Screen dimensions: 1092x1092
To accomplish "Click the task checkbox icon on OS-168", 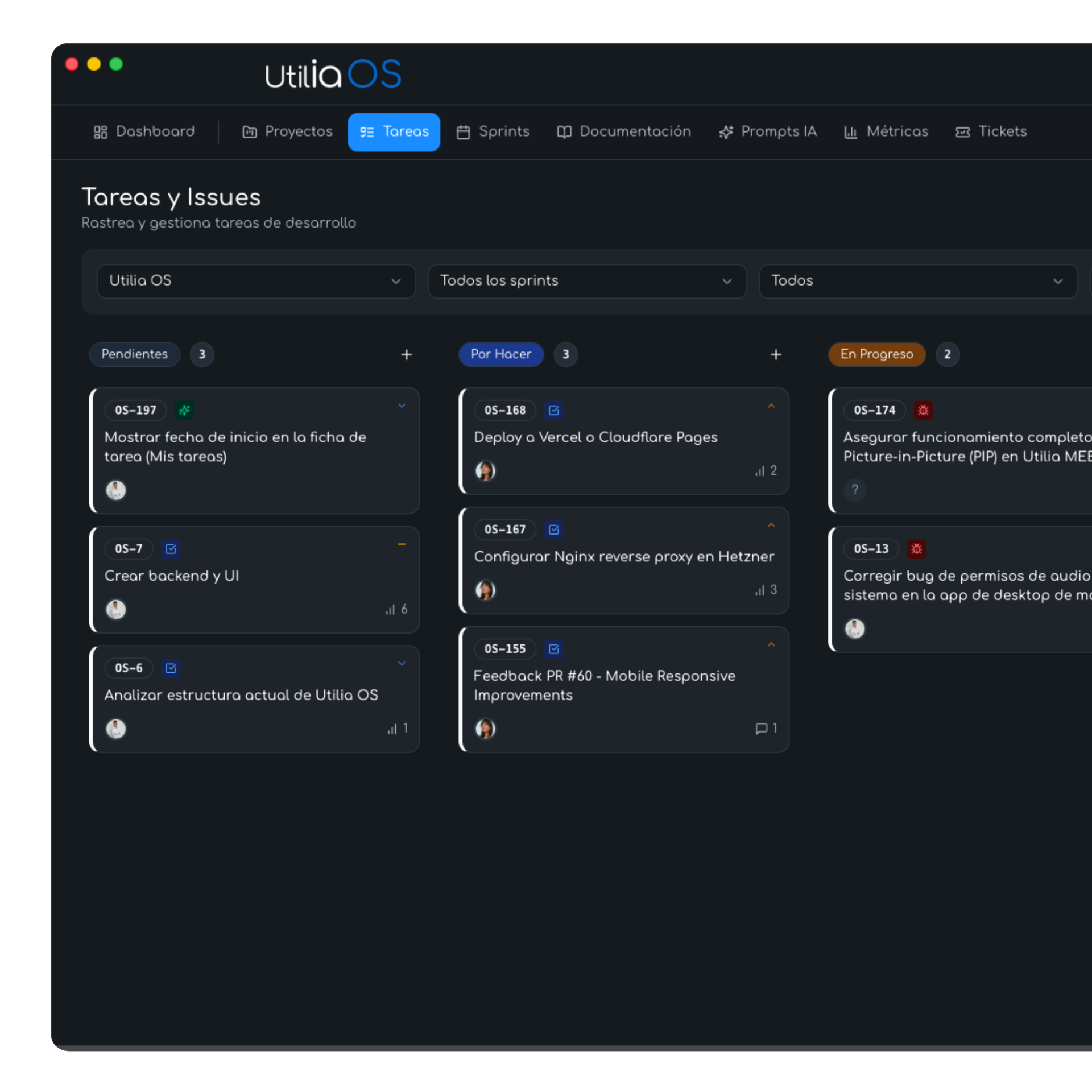I will point(554,410).
